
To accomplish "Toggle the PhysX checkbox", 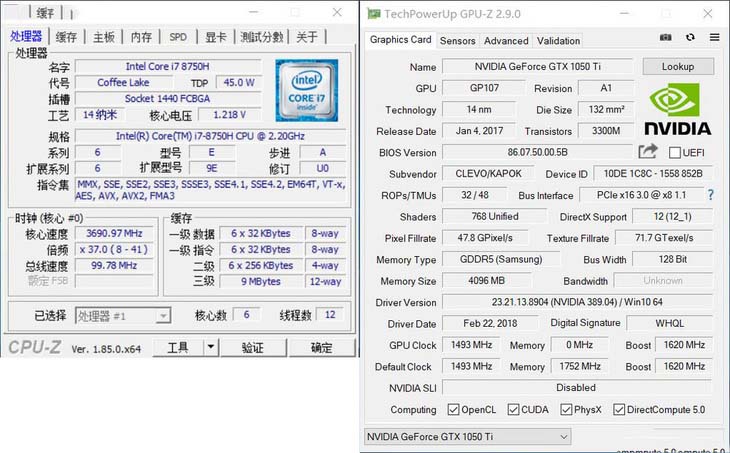I will click(x=566, y=410).
